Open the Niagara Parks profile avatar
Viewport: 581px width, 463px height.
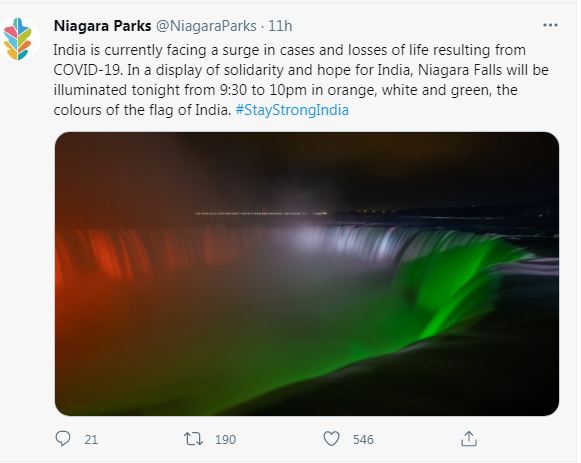pos(19,40)
